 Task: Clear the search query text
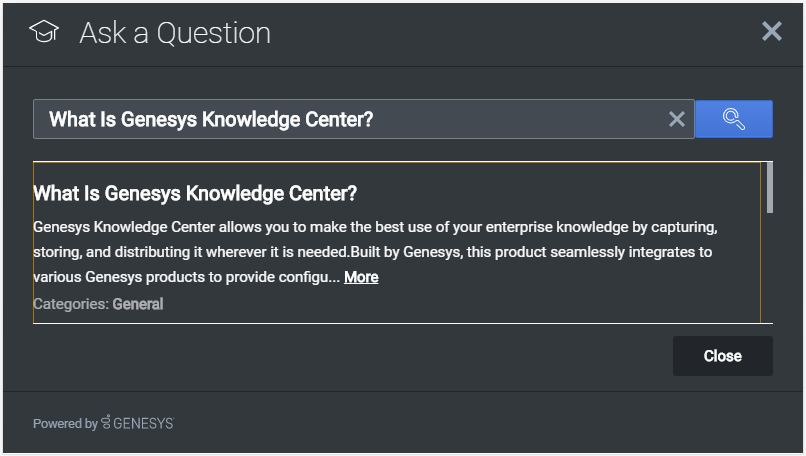tap(677, 119)
